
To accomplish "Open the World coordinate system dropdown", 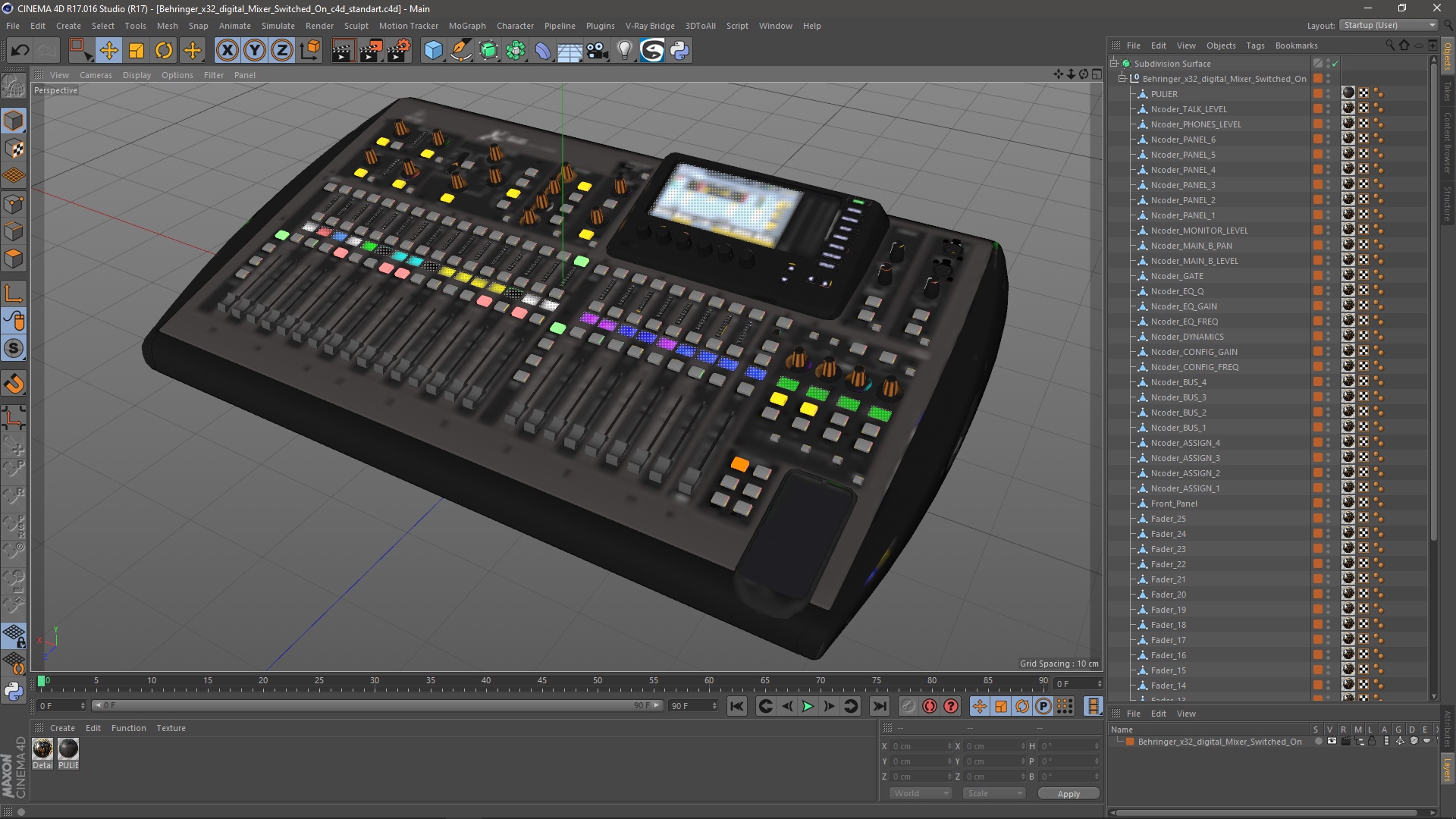I will (x=921, y=793).
